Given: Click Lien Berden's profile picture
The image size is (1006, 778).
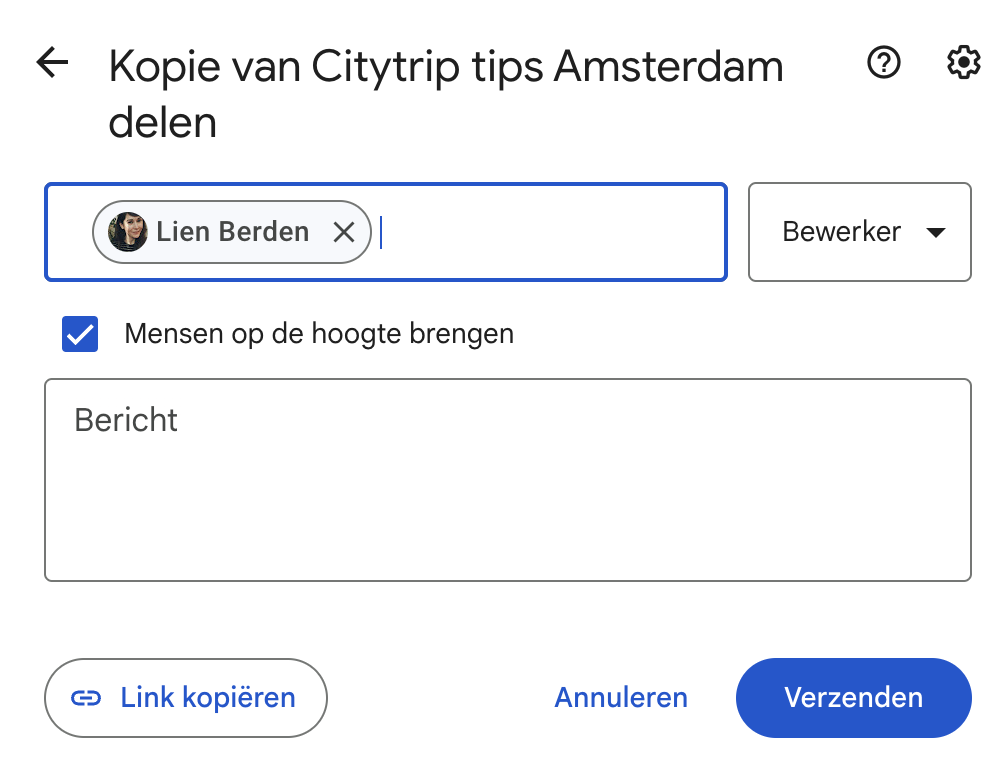Looking at the screenshot, I should click(127, 232).
